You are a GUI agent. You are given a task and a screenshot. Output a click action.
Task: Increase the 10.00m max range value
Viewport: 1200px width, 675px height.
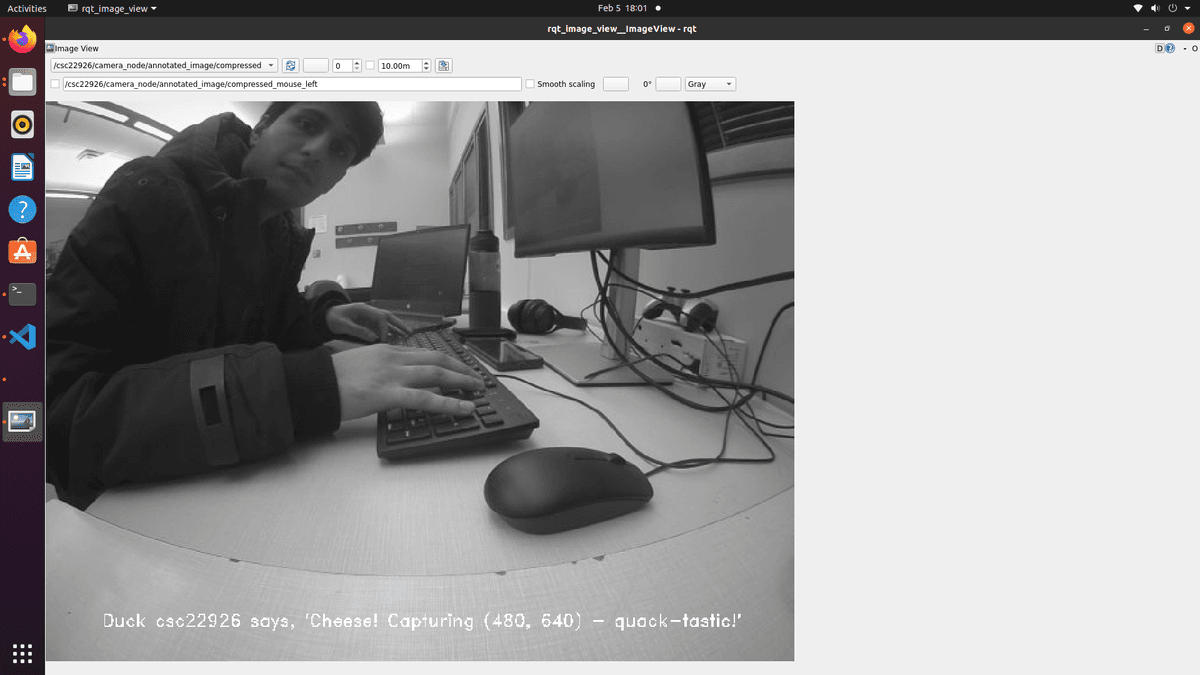pyautogui.click(x=427, y=63)
